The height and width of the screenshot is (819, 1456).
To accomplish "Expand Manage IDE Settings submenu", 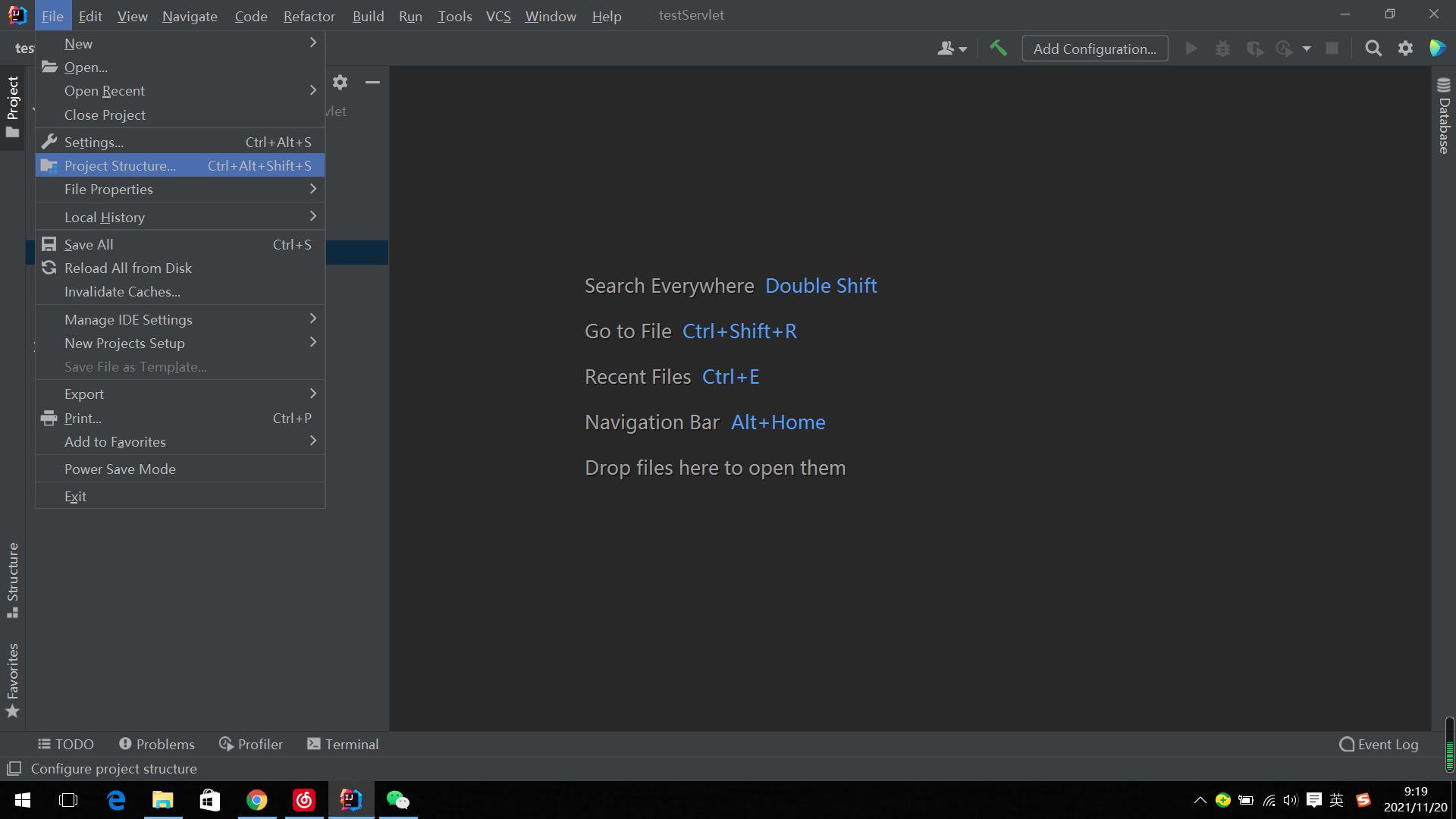I will click(x=180, y=319).
